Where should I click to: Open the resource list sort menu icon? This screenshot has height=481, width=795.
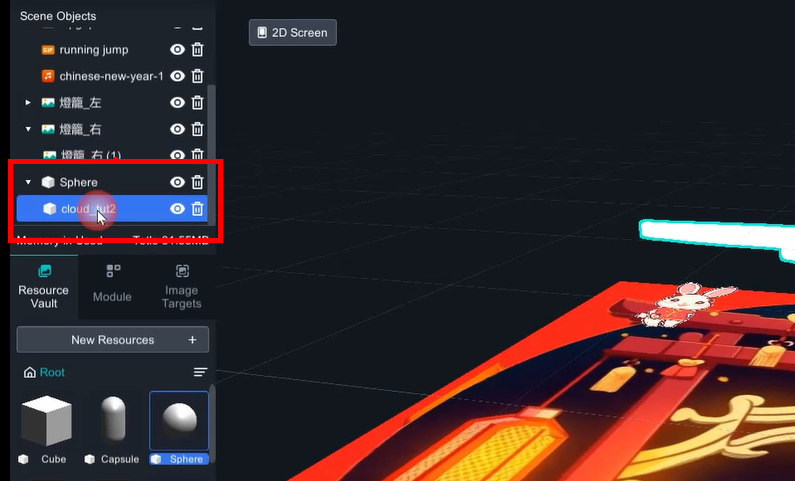(200, 372)
